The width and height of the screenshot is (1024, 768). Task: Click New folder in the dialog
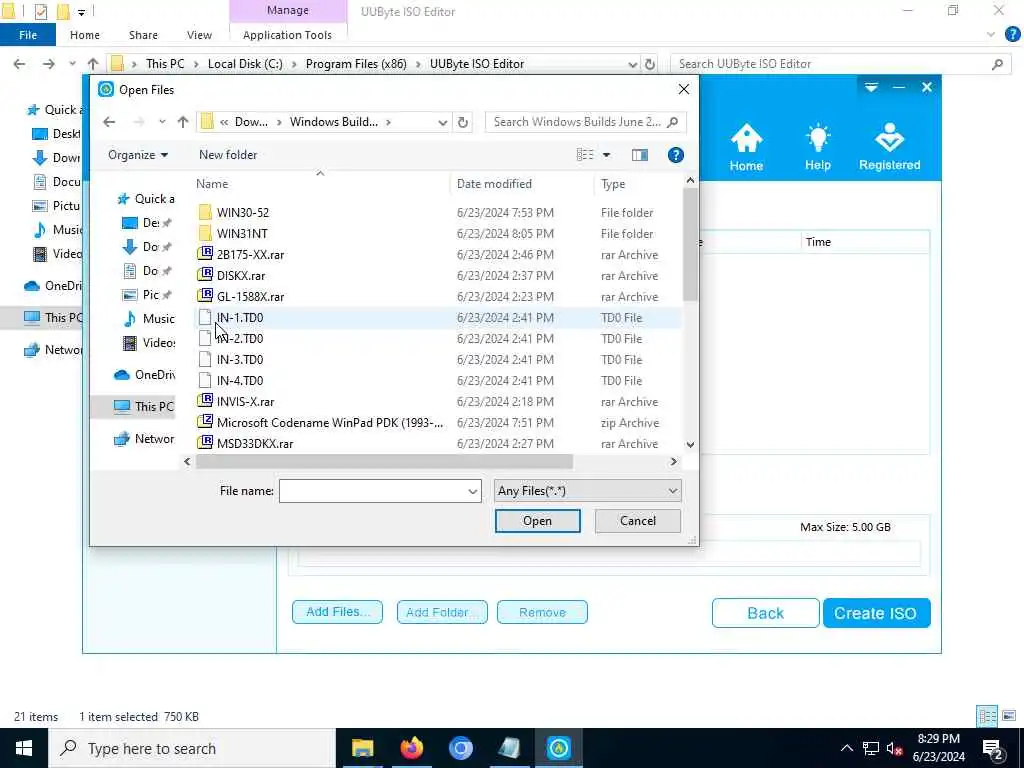pyautogui.click(x=228, y=155)
